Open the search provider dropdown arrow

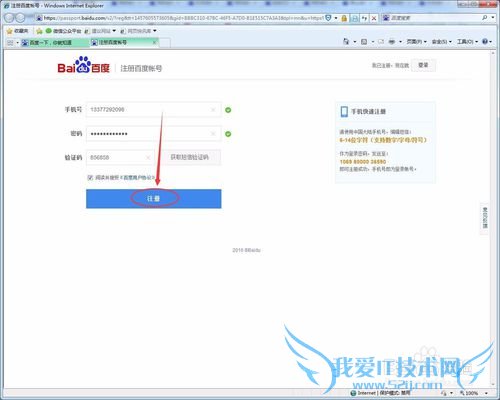pos(493,18)
